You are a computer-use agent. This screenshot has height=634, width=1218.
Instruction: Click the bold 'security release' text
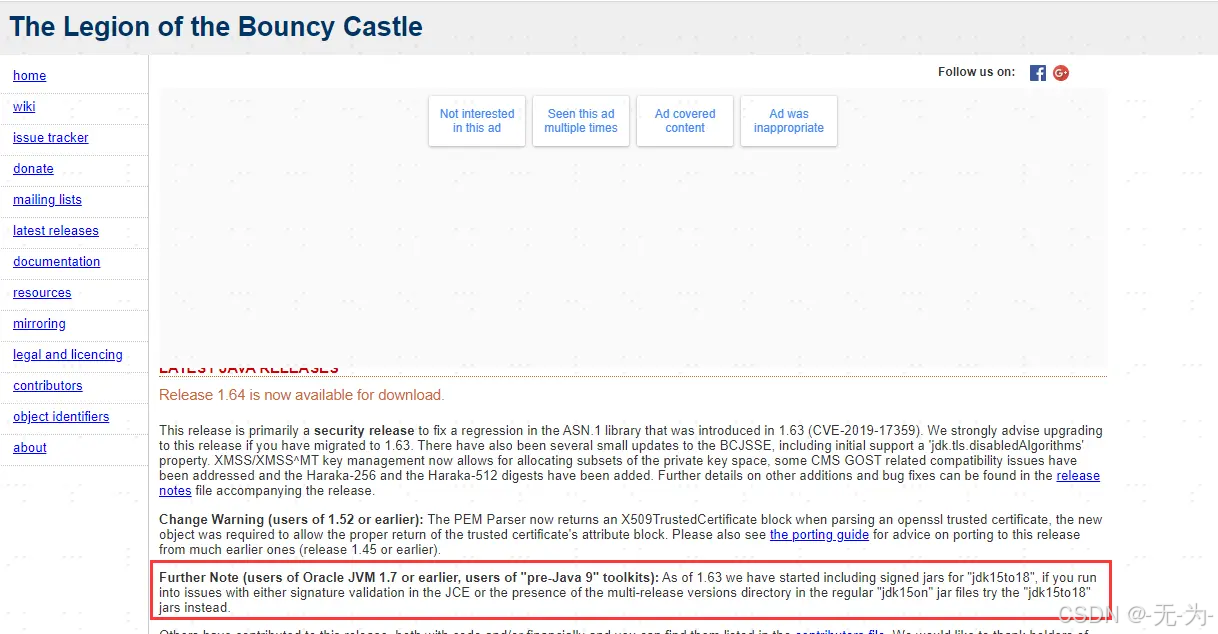tap(364, 431)
